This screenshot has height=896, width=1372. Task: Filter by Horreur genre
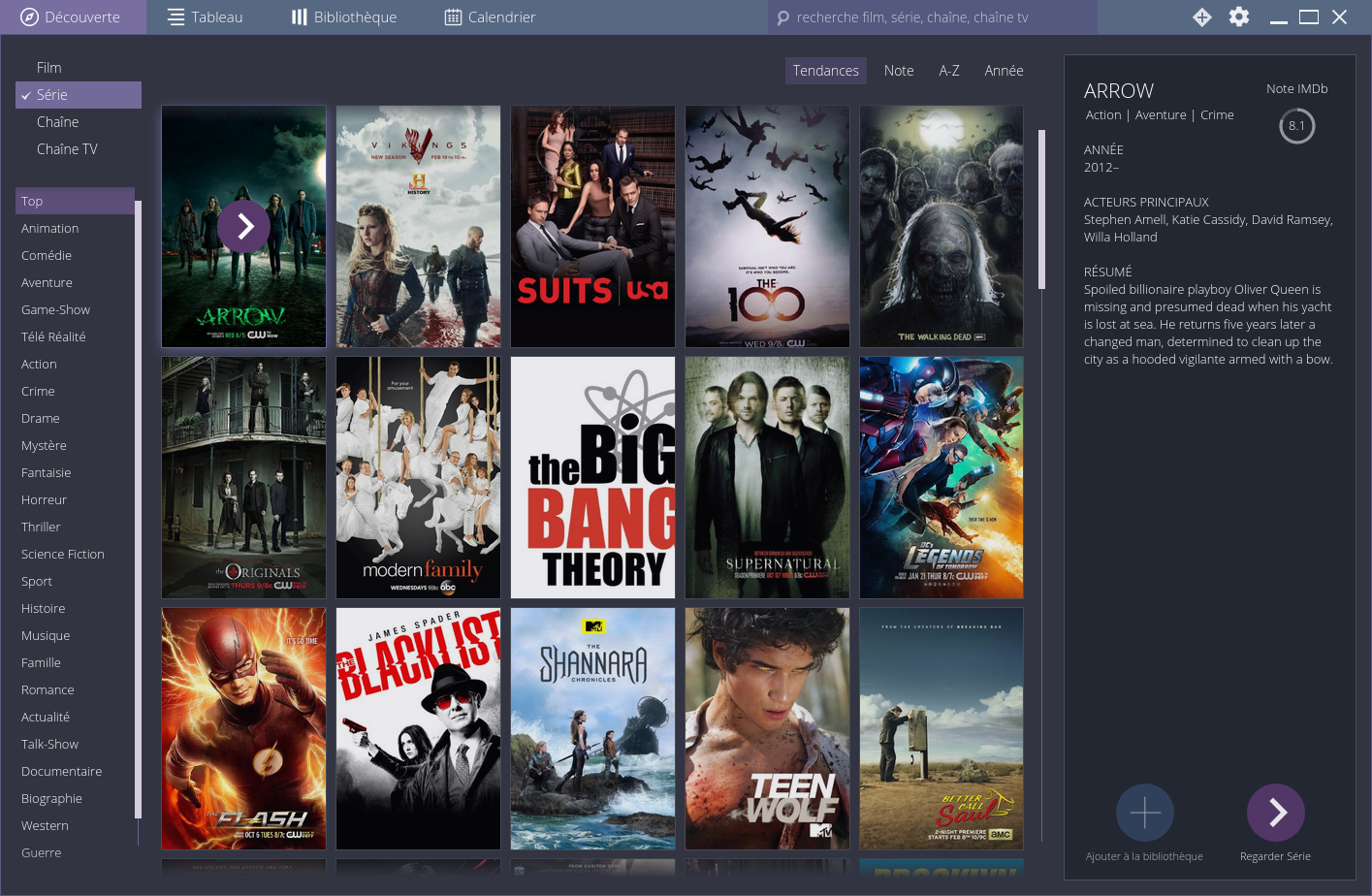pyautogui.click(x=75, y=500)
